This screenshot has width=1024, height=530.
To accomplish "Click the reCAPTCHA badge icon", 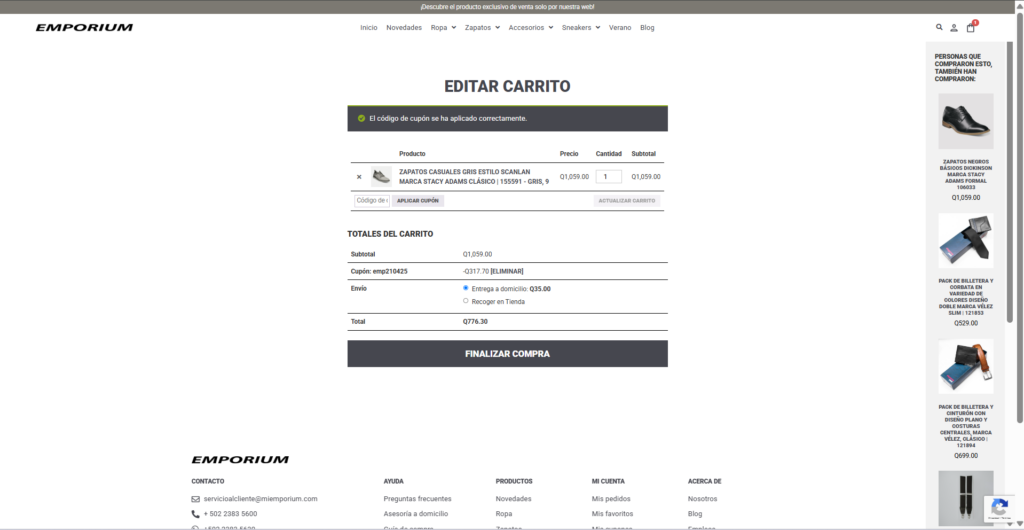I will [999, 508].
